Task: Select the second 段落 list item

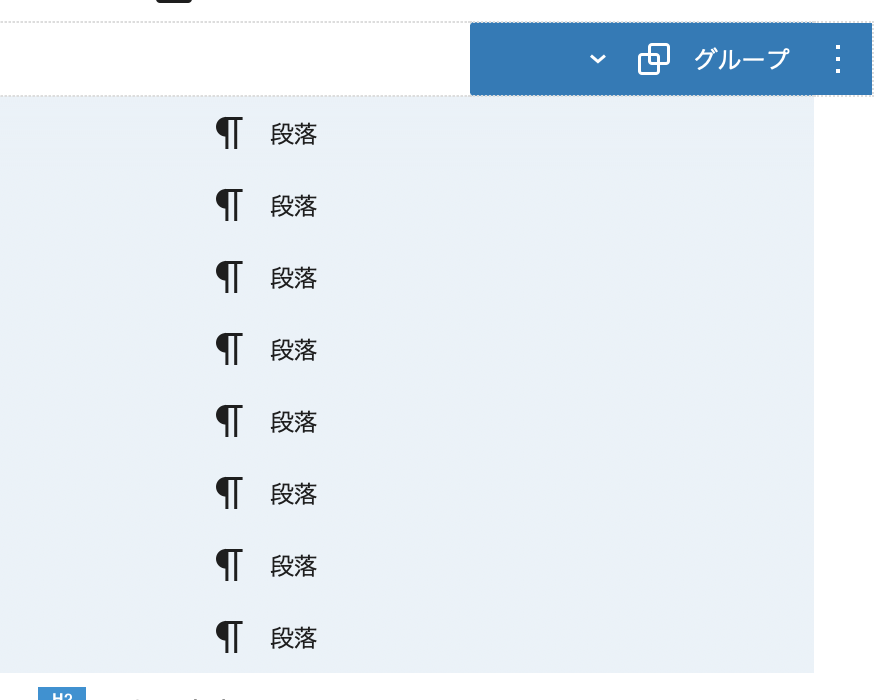Action: pos(407,206)
